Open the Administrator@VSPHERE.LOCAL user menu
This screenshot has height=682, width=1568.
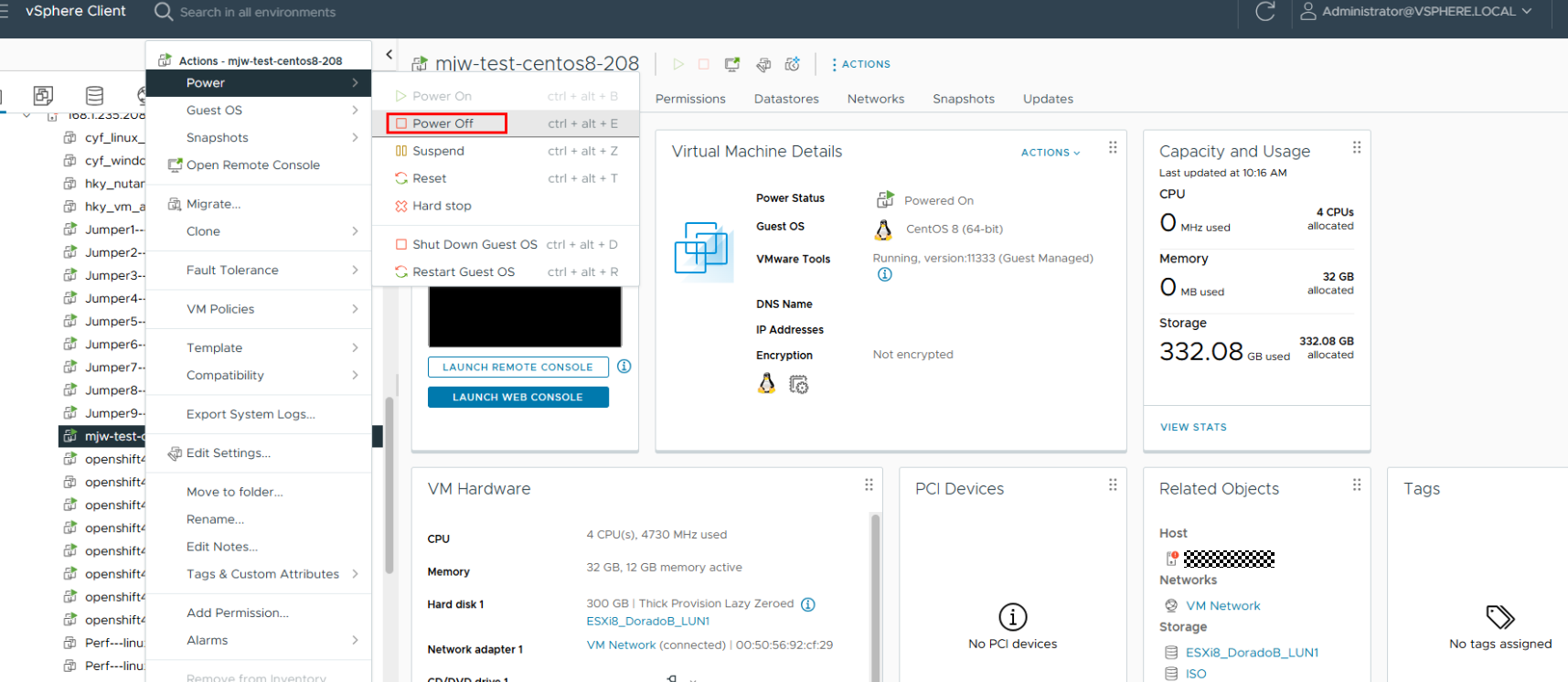tap(1415, 12)
